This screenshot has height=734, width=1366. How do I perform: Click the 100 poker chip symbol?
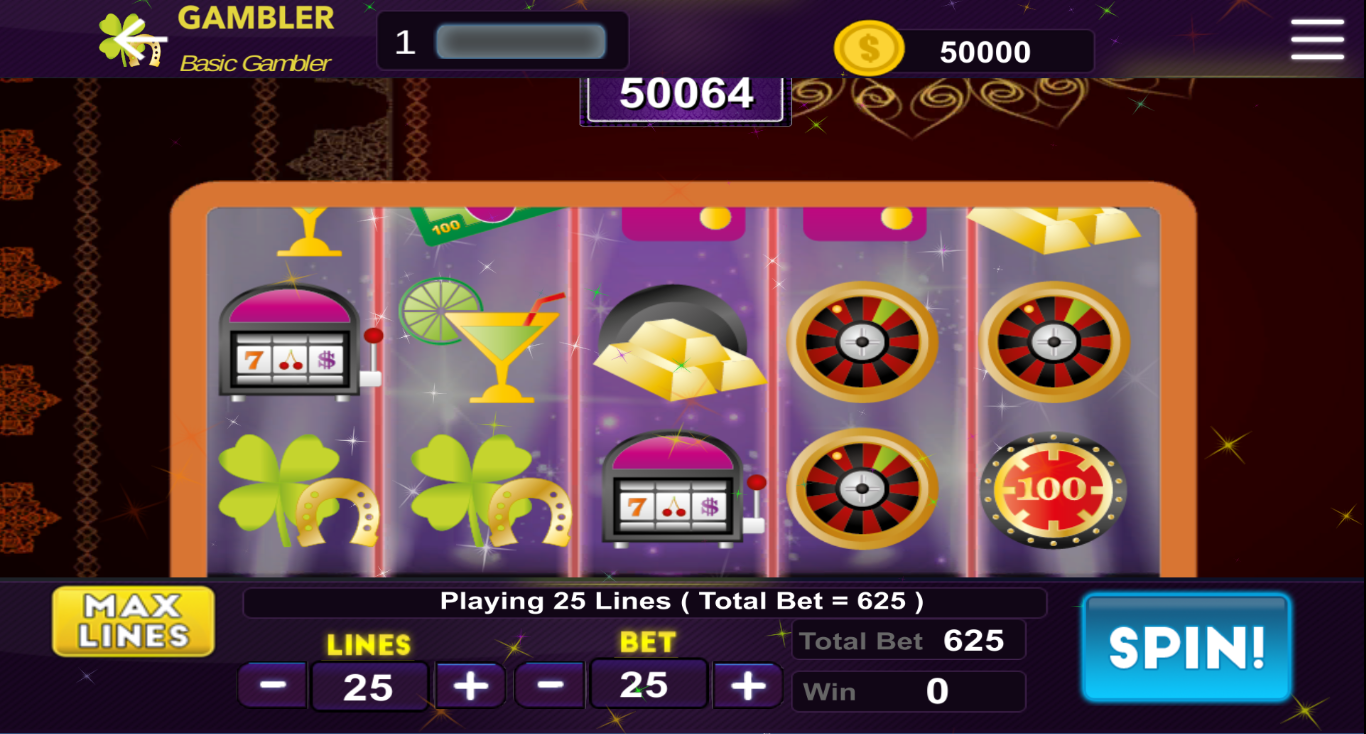[1053, 490]
